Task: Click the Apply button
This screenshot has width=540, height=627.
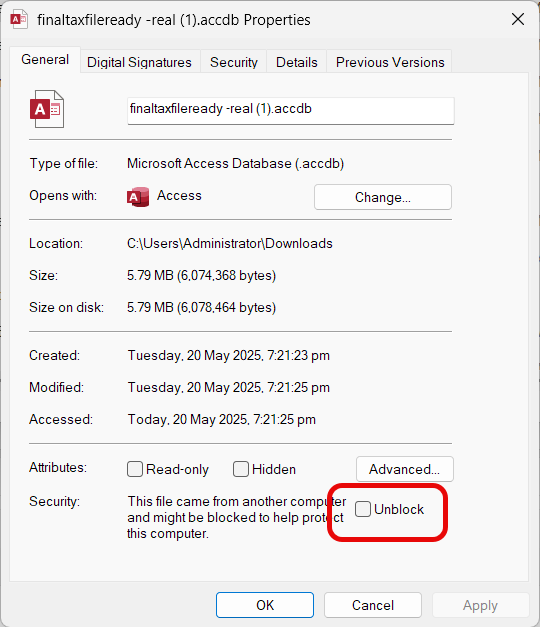Action: (x=480, y=605)
